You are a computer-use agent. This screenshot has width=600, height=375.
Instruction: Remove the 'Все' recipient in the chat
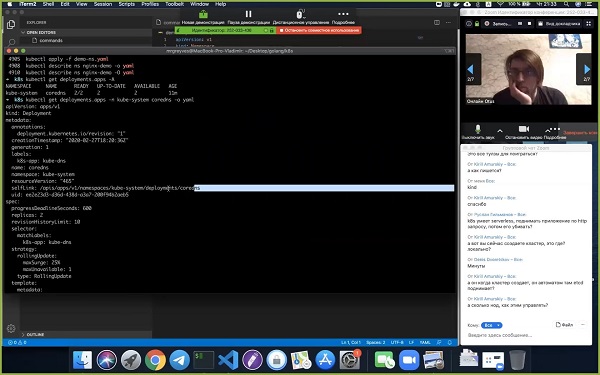498,325
